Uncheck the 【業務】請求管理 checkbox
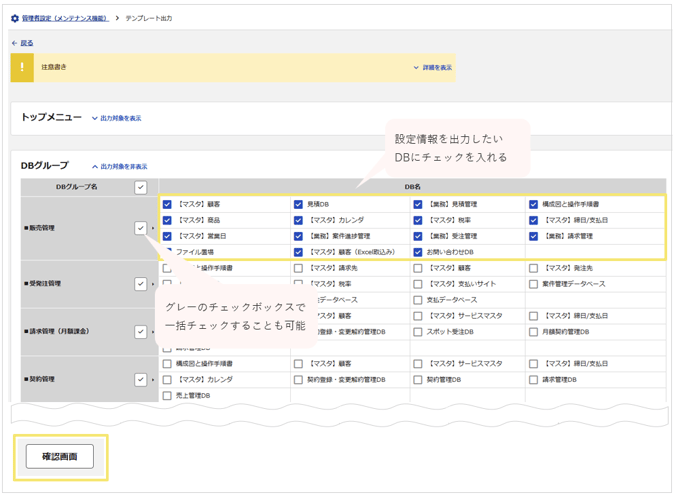The width and height of the screenshot is (676, 497). (534, 236)
